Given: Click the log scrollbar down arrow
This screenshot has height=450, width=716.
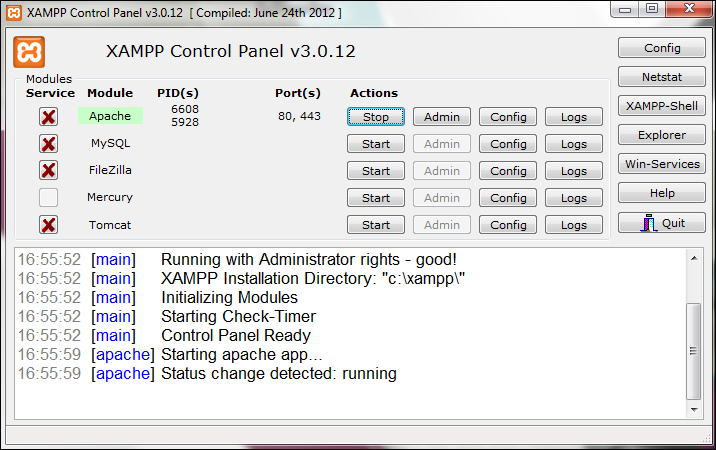Looking at the screenshot, I should point(694,409).
